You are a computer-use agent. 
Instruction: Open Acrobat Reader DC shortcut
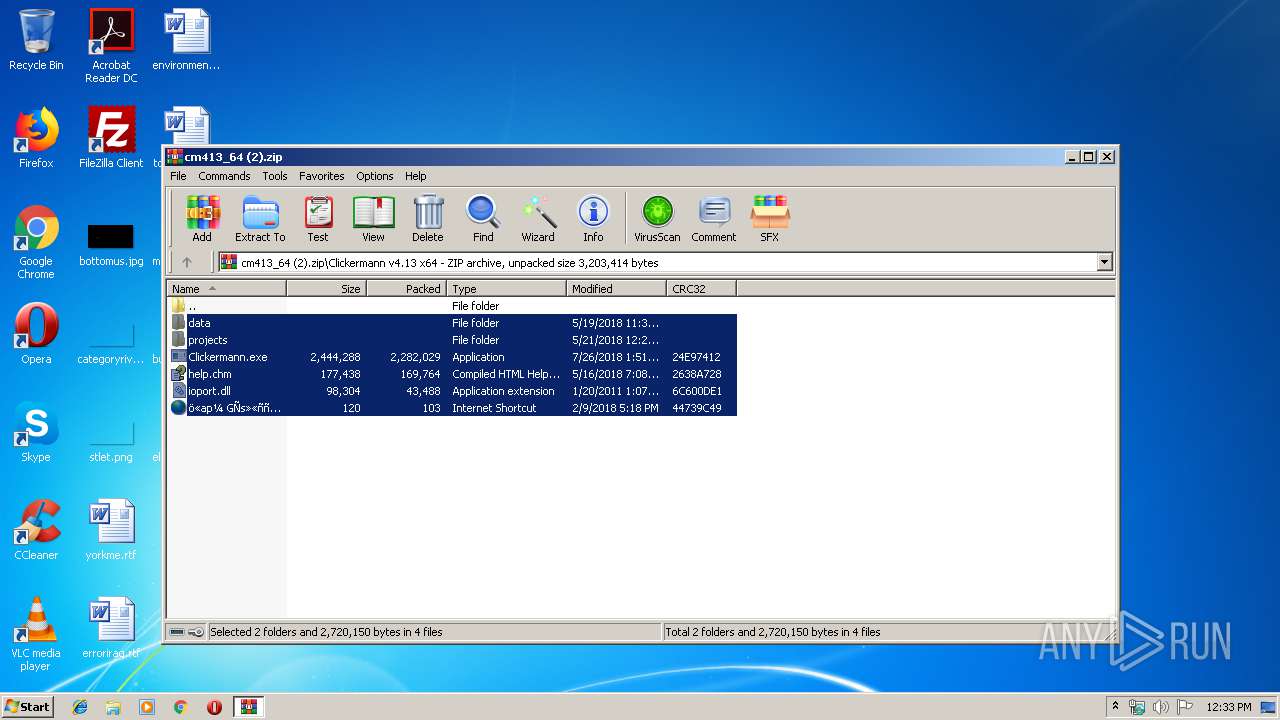[111, 46]
